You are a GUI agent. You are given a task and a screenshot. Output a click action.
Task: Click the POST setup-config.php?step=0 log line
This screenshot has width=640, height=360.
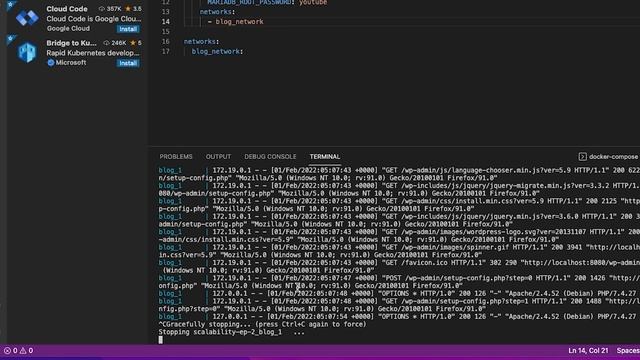pos(399,278)
